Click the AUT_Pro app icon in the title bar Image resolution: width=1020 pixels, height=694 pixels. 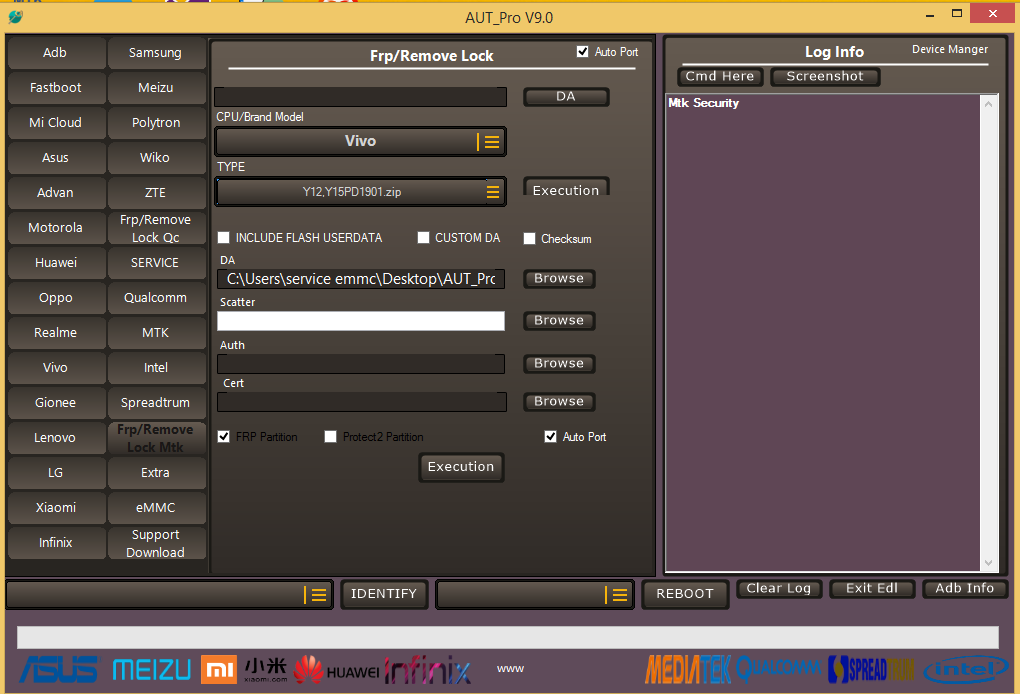click(15, 17)
